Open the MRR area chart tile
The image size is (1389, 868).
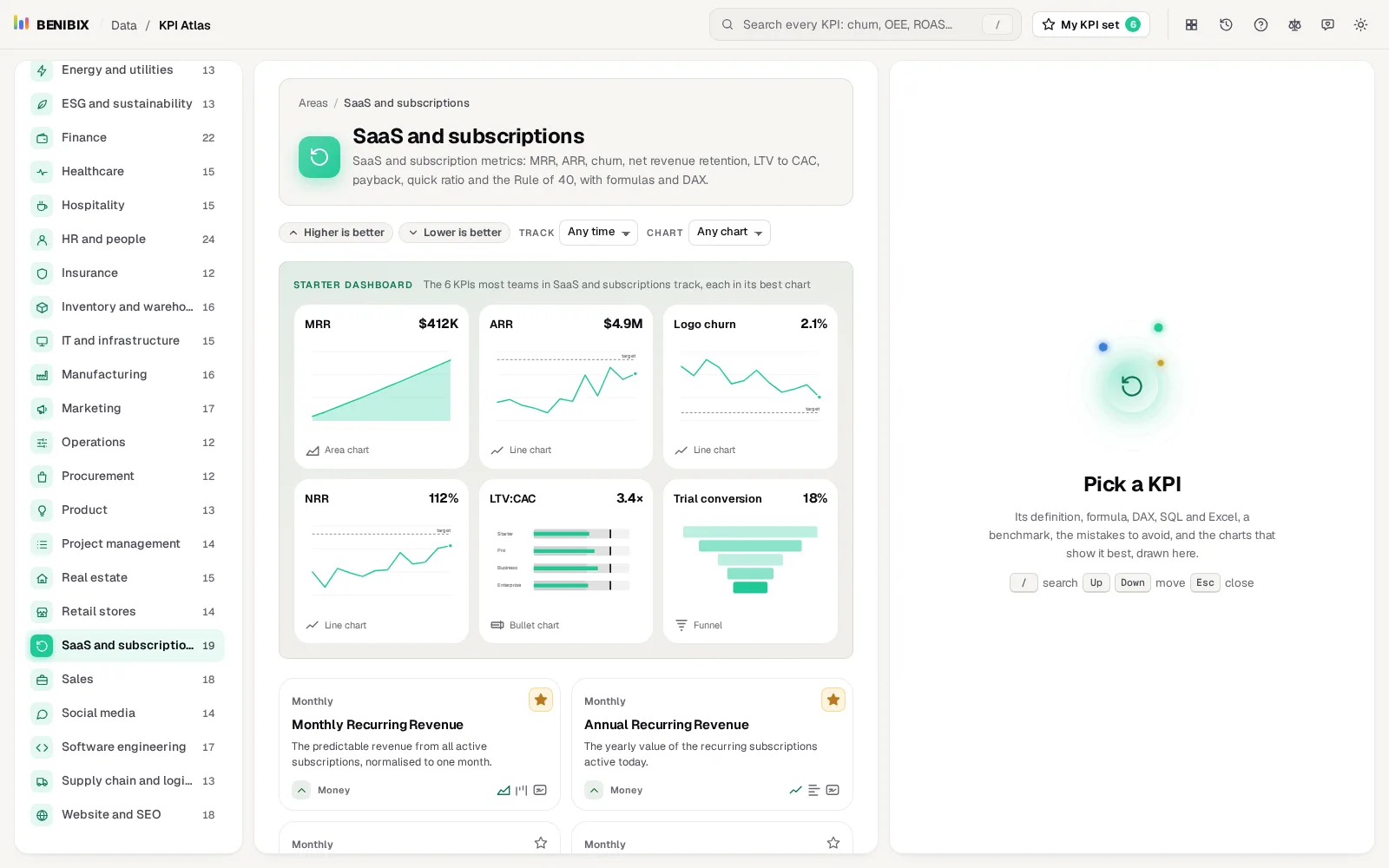point(381,386)
